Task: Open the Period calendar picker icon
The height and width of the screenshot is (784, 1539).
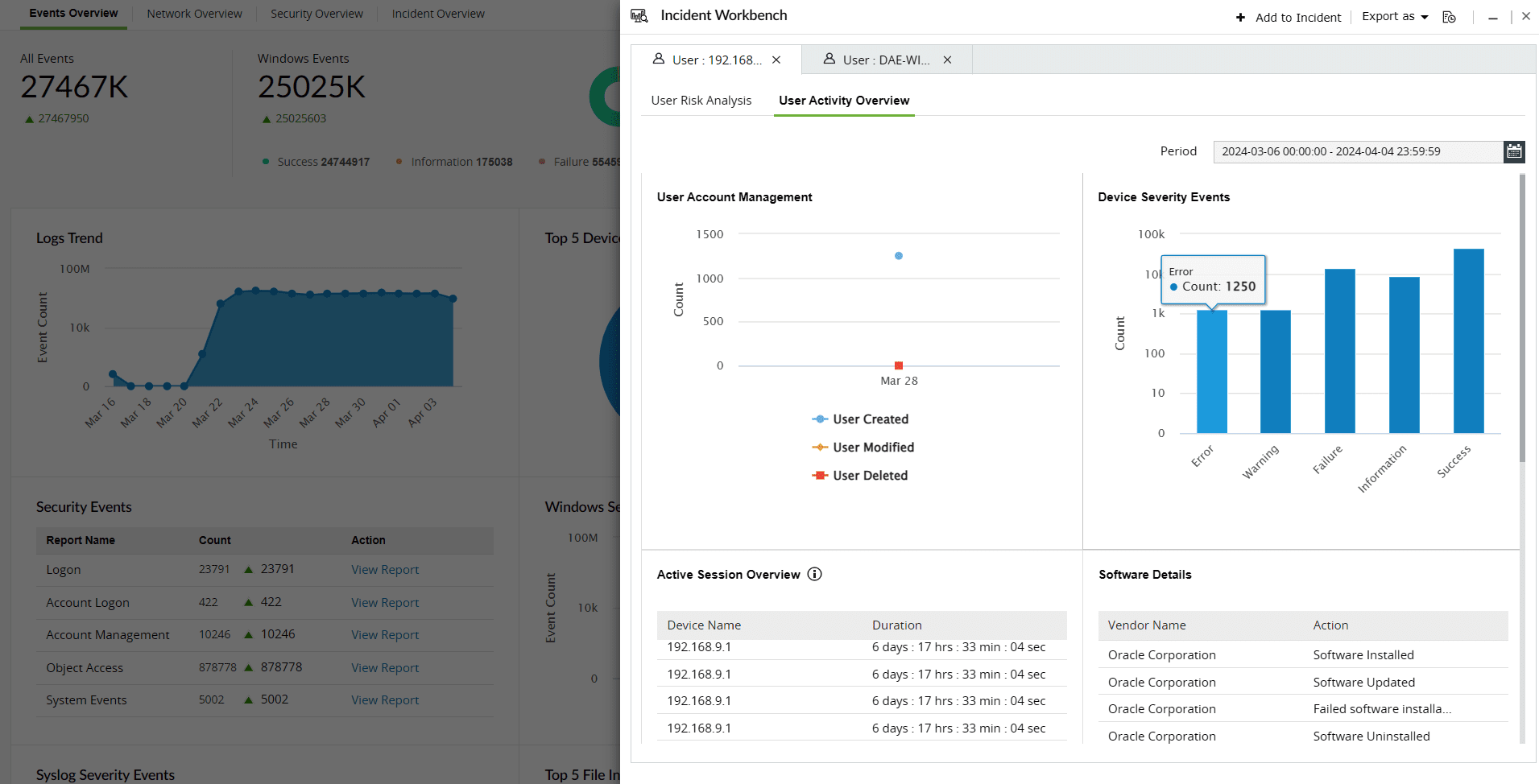Action: (1514, 151)
